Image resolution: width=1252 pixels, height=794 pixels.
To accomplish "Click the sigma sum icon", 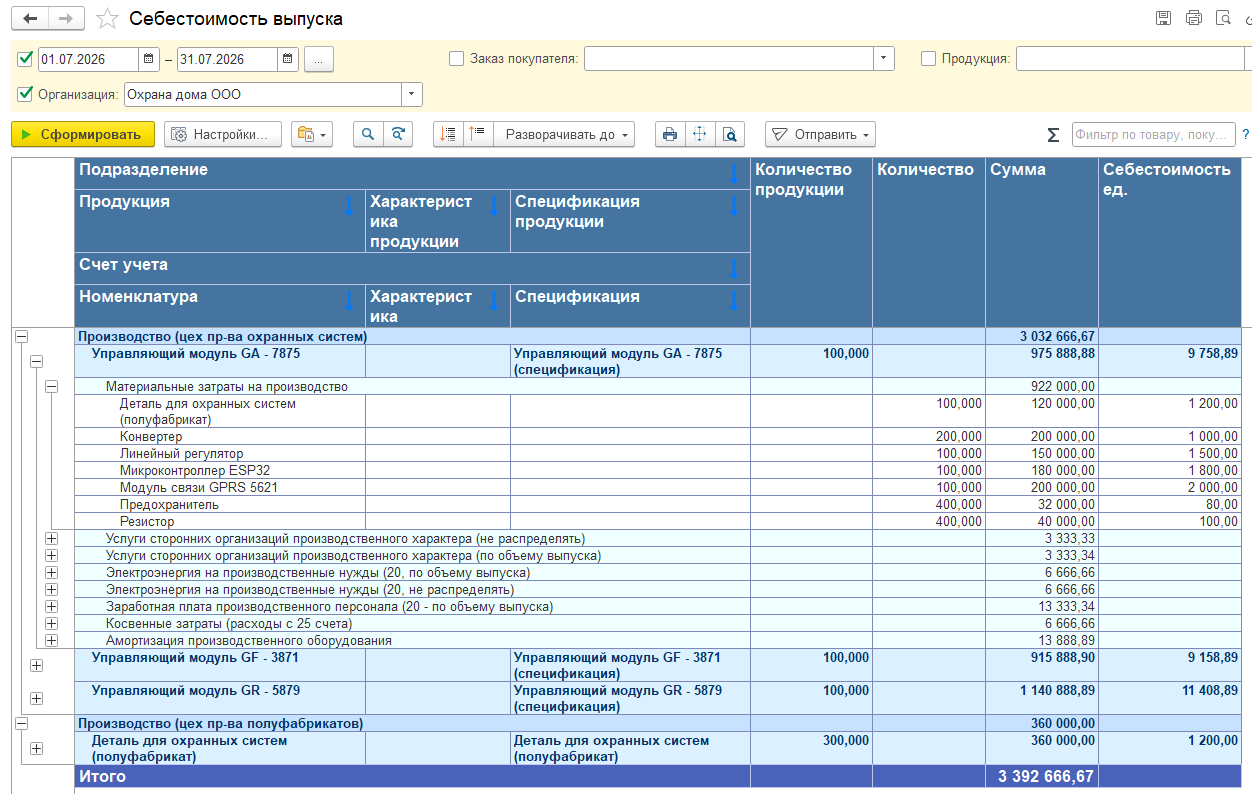I will [x=1053, y=134].
